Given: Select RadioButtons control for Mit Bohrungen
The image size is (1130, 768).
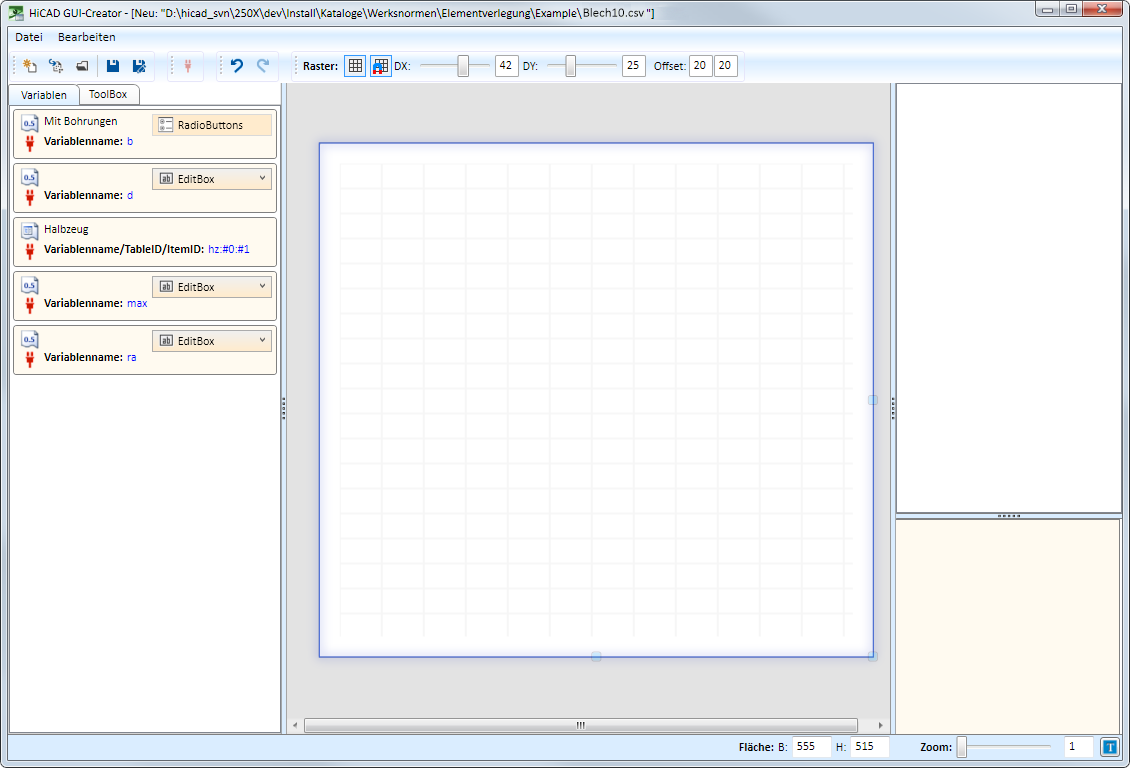Looking at the screenshot, I should (212, 125).
